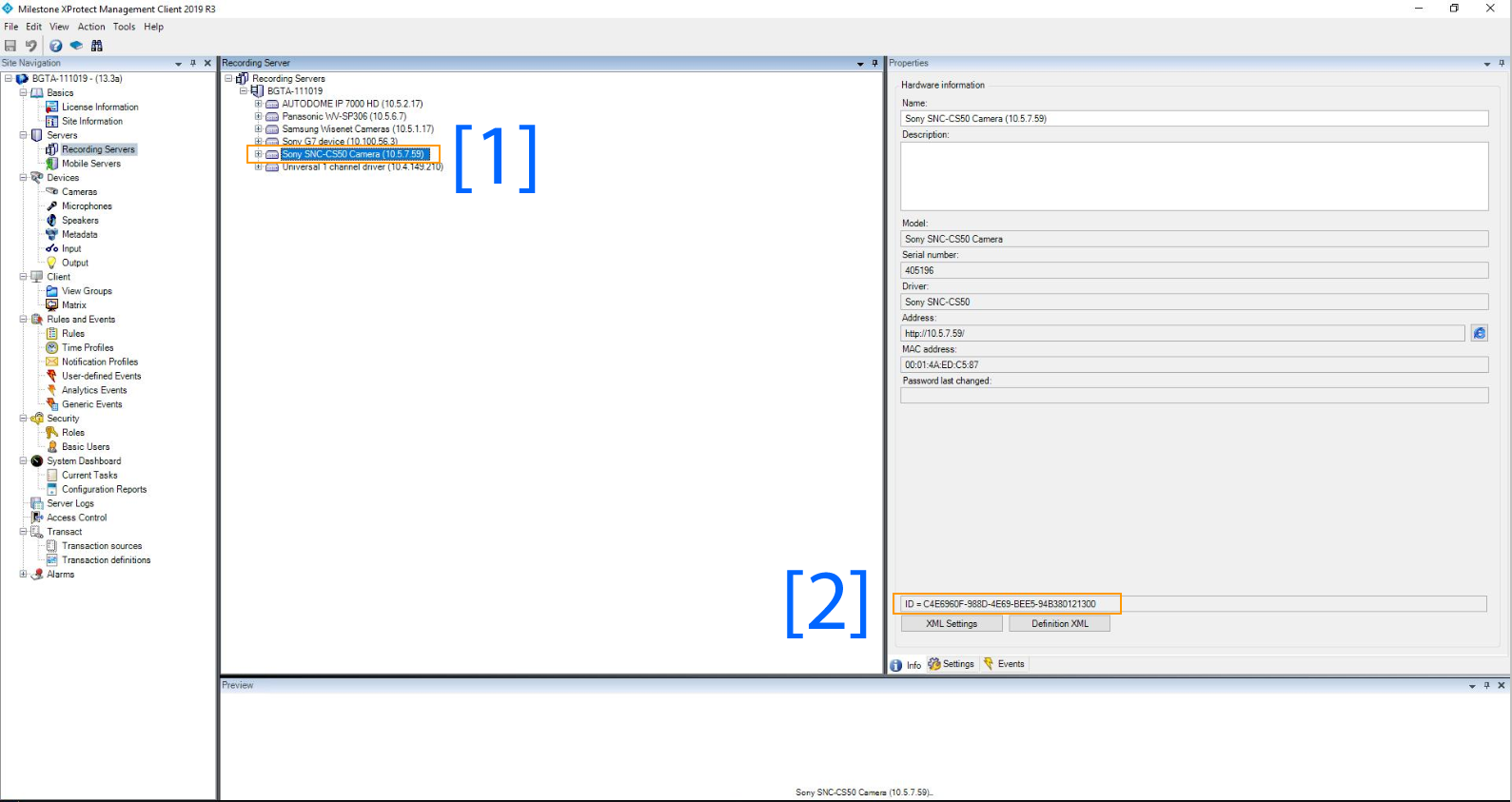
Task: Click the Save icon in toolbar
Action: point(10,46)
